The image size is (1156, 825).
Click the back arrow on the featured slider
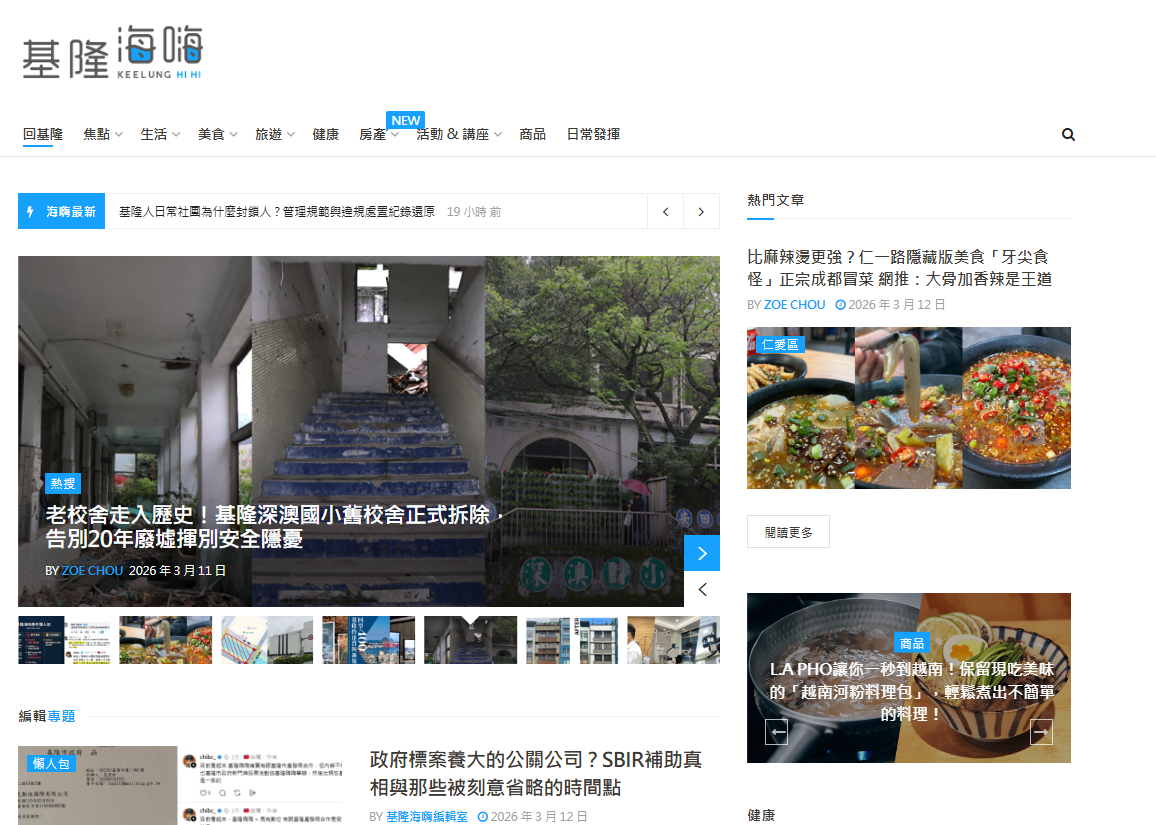(702, 590)
